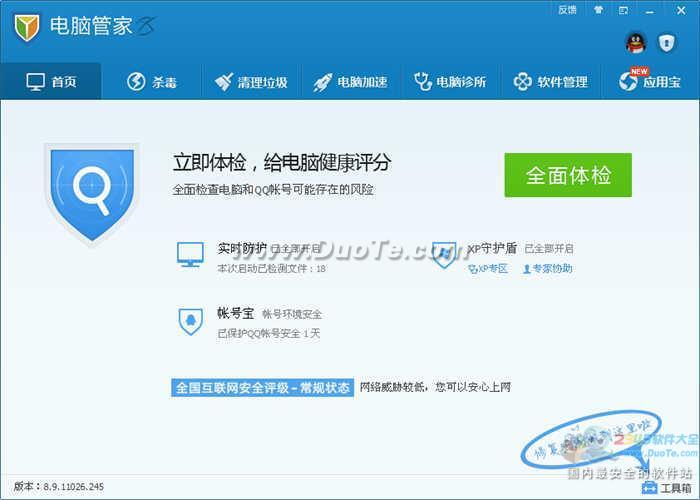Click the 工具箱 briefcase icon
Image resolution: width=700 pixels, height=500 pixels.
tap(650, 488)
